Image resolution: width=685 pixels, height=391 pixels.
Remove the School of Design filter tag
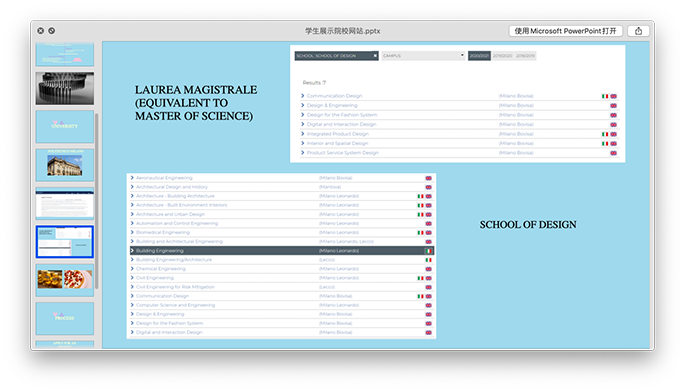[375, 56]
